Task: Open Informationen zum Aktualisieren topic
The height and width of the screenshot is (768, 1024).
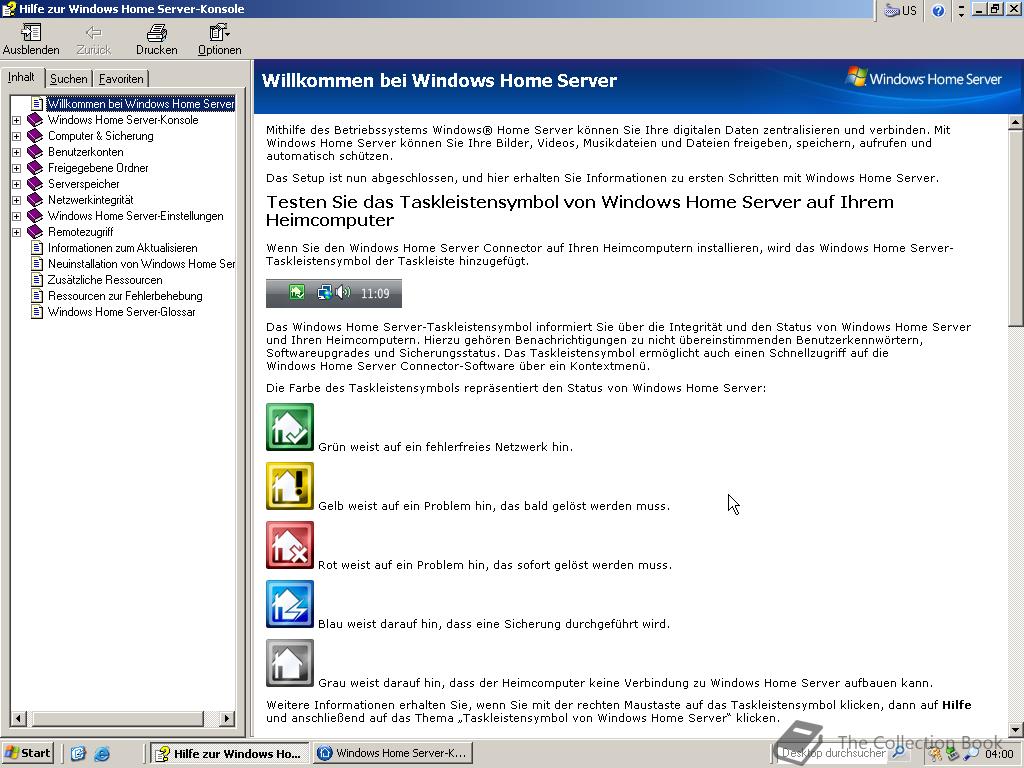Action: [122, 248]
